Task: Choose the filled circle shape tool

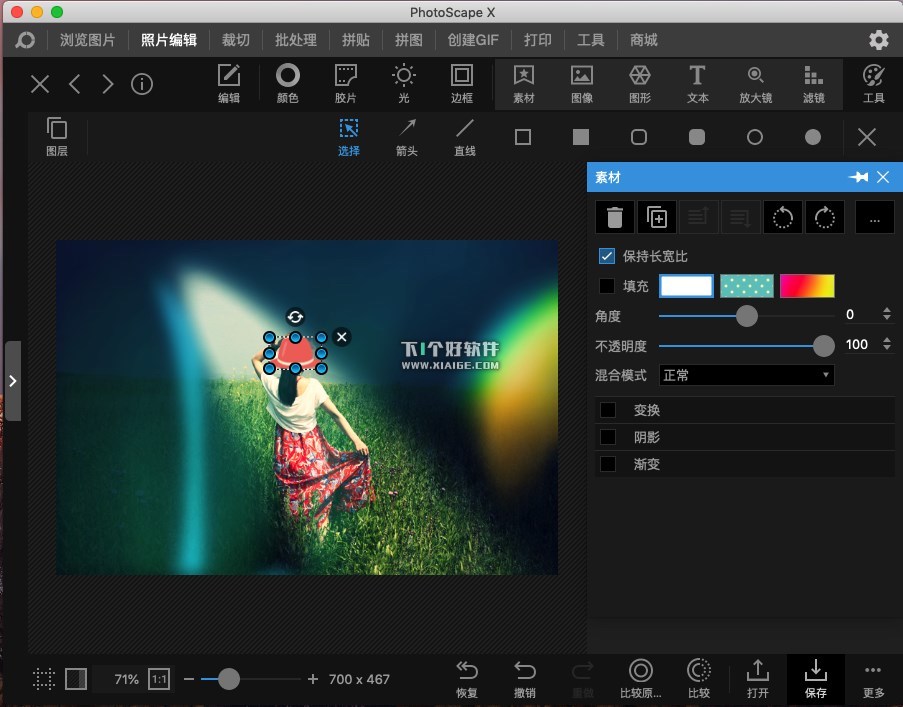Action: click(x=813, y=137)
